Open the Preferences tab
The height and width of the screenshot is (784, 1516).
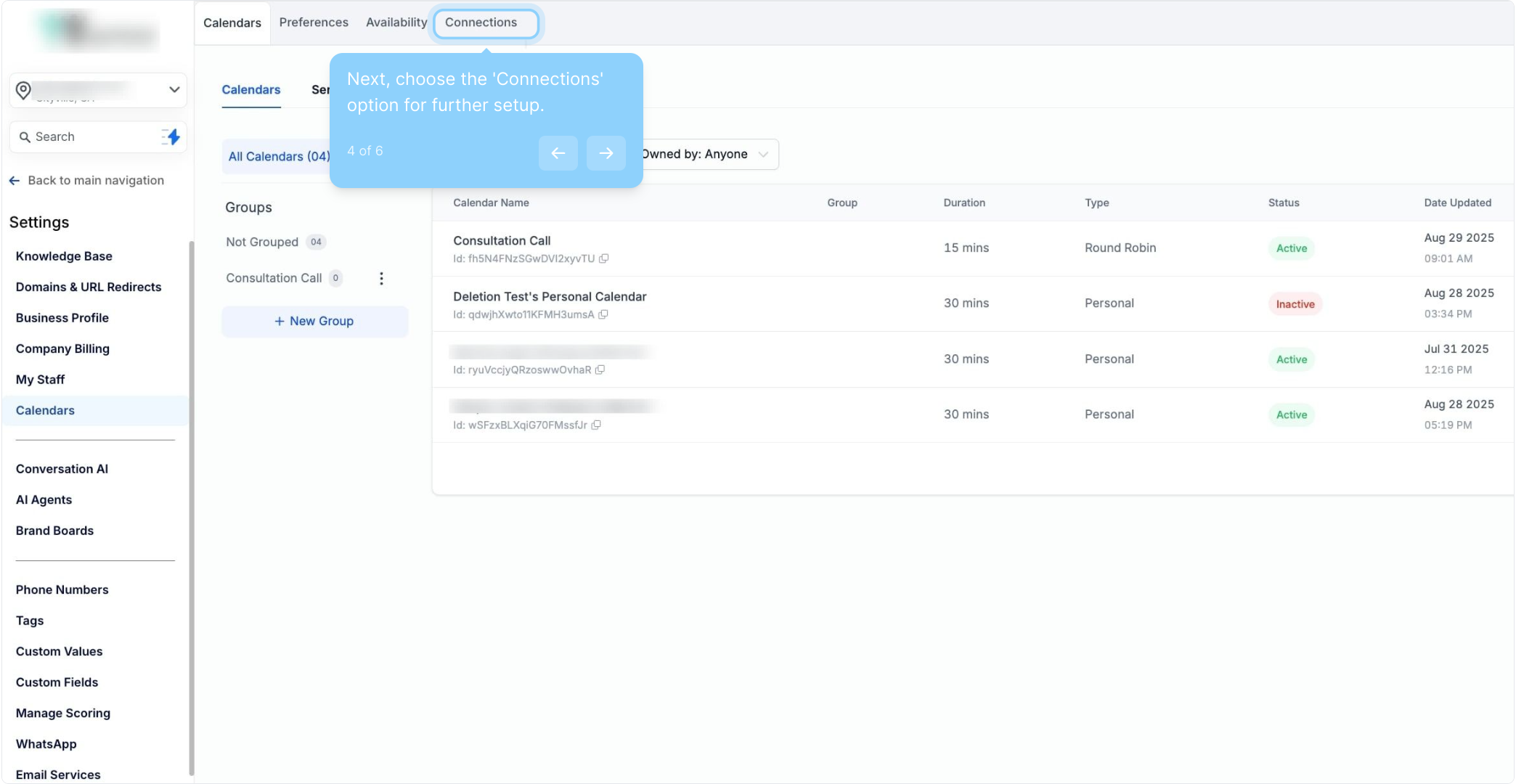(314, 23)
